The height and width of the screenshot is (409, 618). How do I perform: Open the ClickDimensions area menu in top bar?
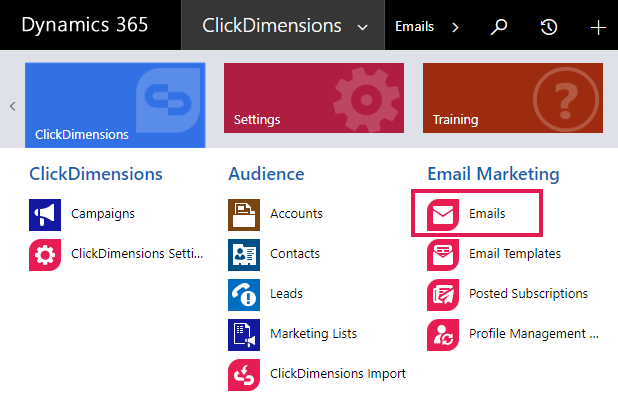(x=283, y=25)
